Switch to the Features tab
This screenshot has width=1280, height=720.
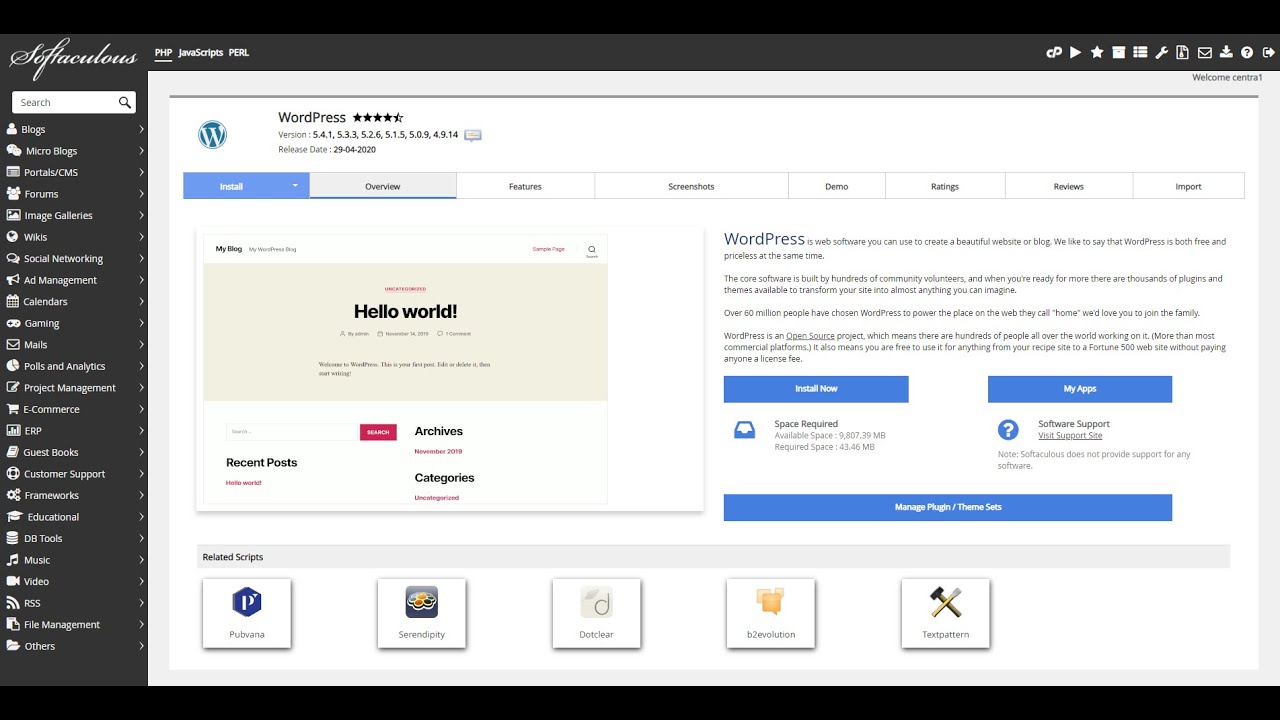pyautogui.click(x=525, y=186)
